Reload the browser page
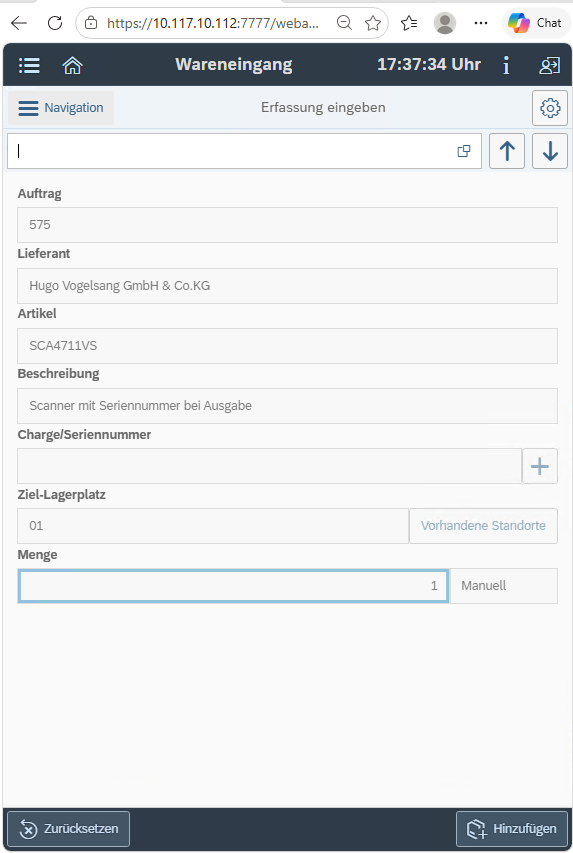This screenshot has width=573, height=853. pos(55,23)
